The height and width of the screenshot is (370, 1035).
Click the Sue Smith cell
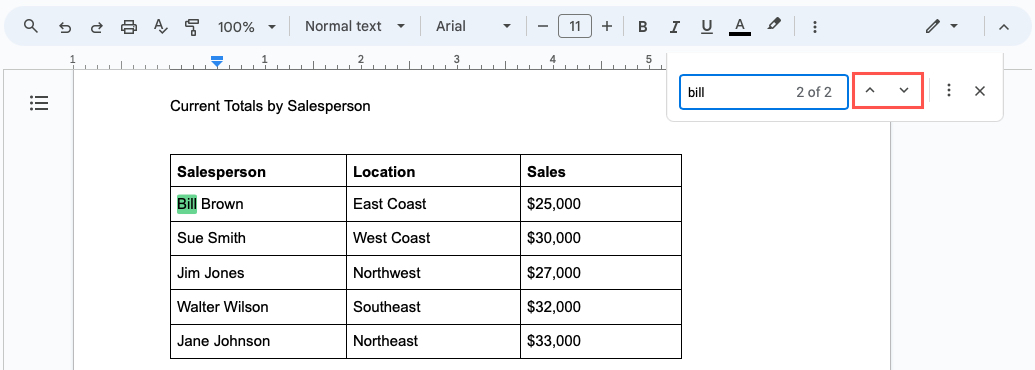click(258, 239)
